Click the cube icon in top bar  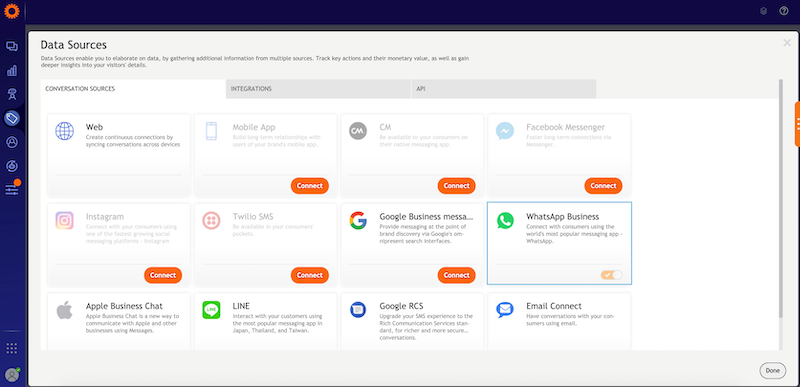tap(763, 11)
